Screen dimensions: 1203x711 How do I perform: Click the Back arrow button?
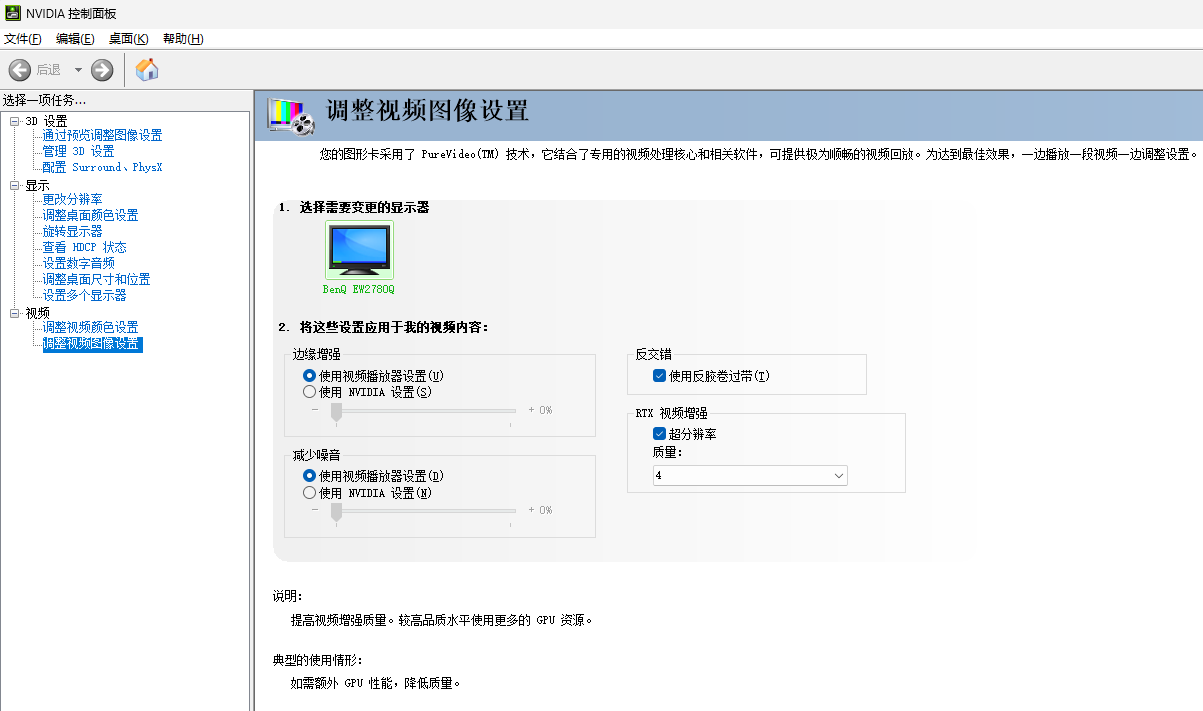point(20,70)
